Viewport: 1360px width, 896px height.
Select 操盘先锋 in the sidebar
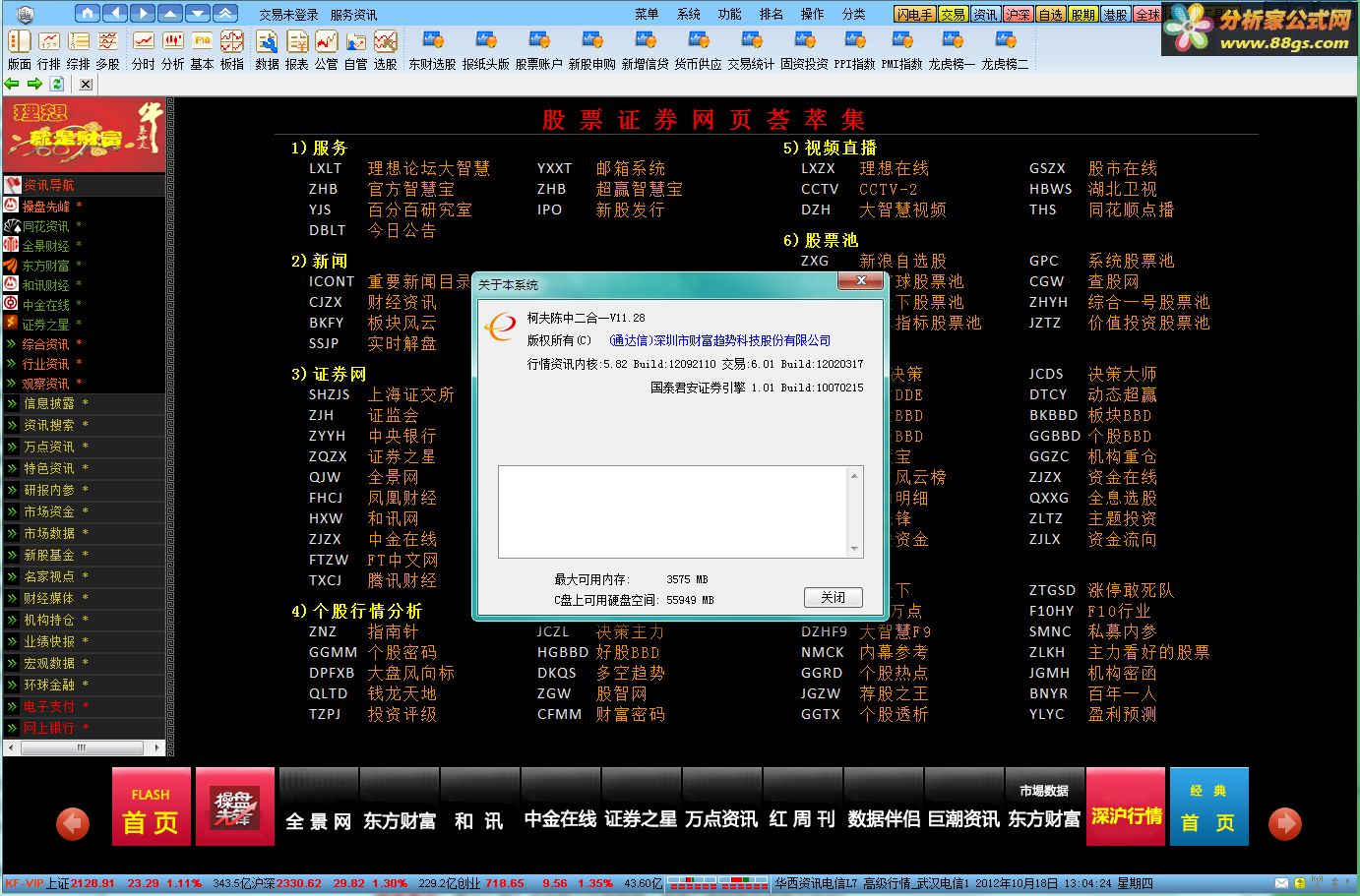tap(46, 207)
